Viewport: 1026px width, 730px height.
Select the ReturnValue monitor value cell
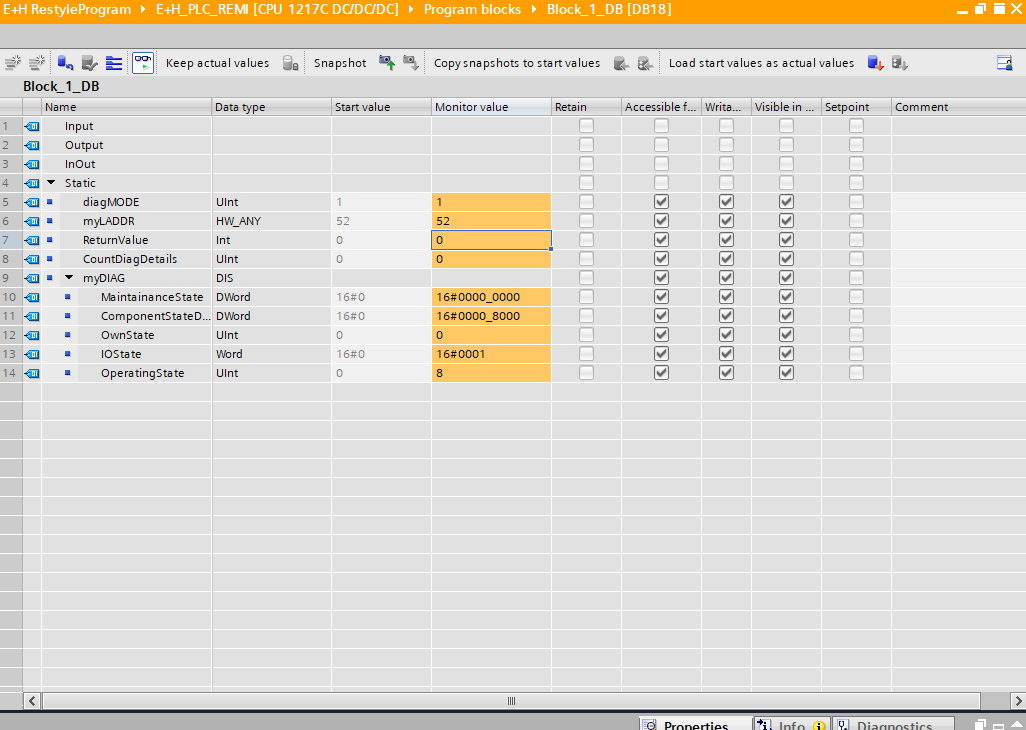point(490,240)
